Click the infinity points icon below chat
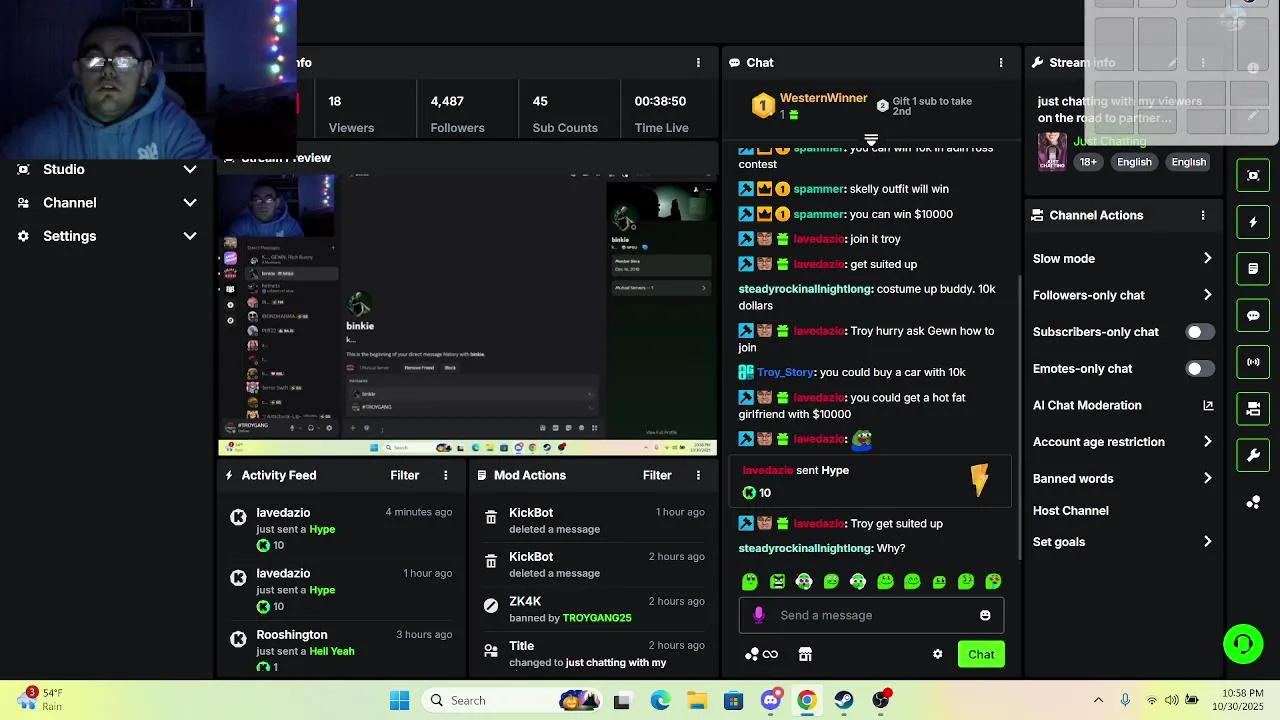 pos(770,654)
